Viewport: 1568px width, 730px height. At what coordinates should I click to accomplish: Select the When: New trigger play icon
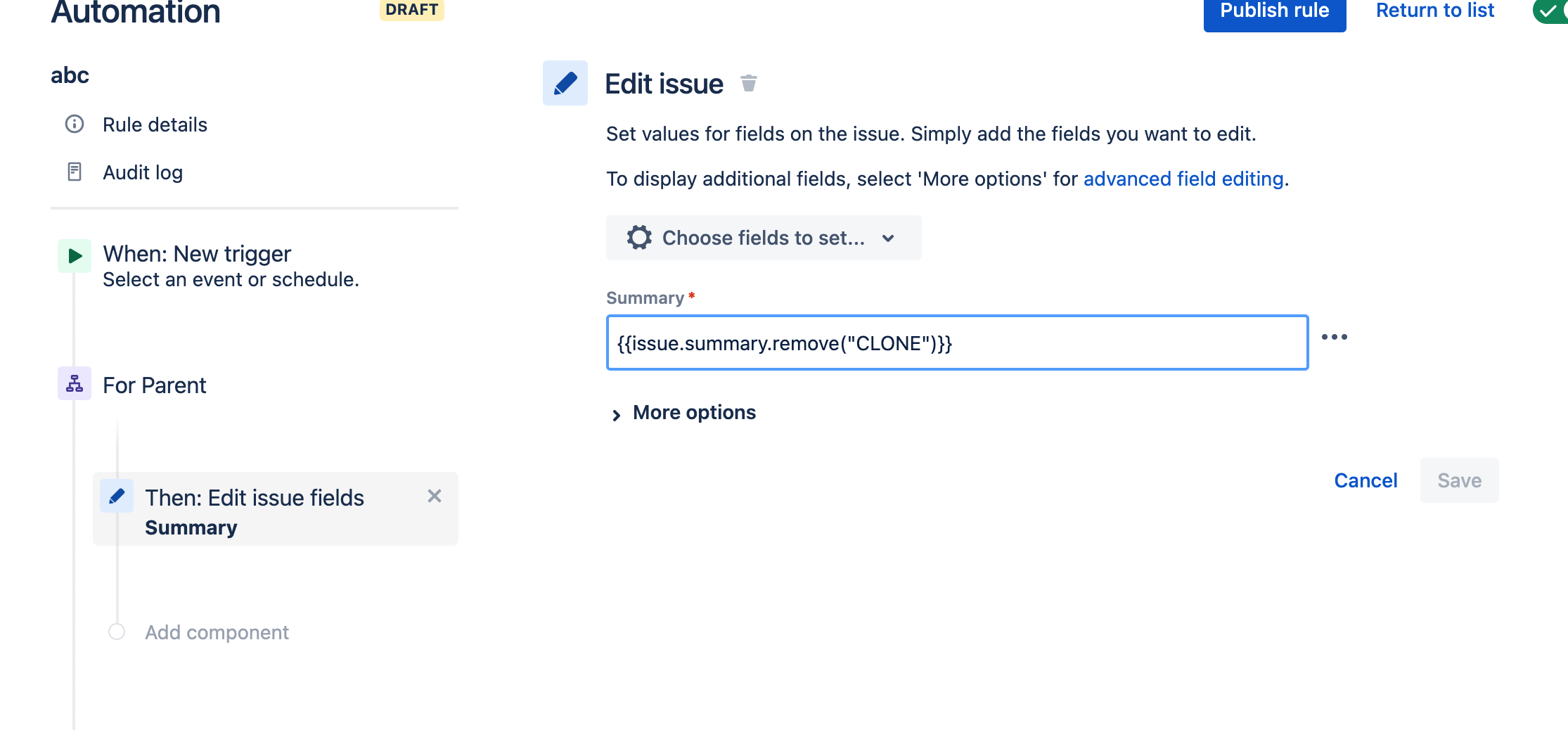pos(74,255)
